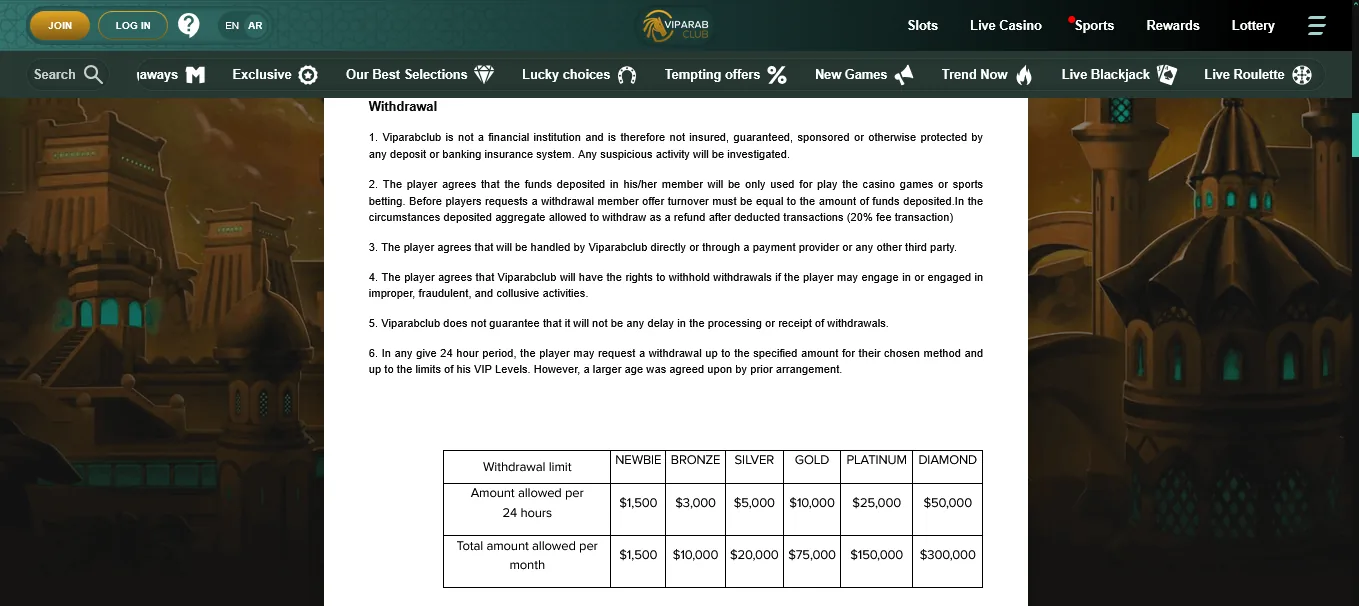1359x606 pixels.
Task: Click the Live Roulette wheel icon
Action: [1302, 75]
